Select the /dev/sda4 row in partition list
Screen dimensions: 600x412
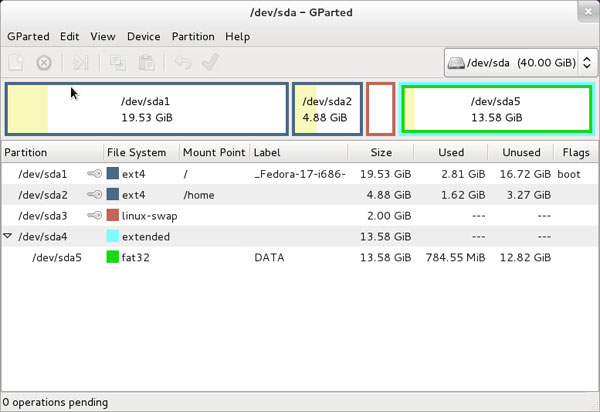[300, 236]
